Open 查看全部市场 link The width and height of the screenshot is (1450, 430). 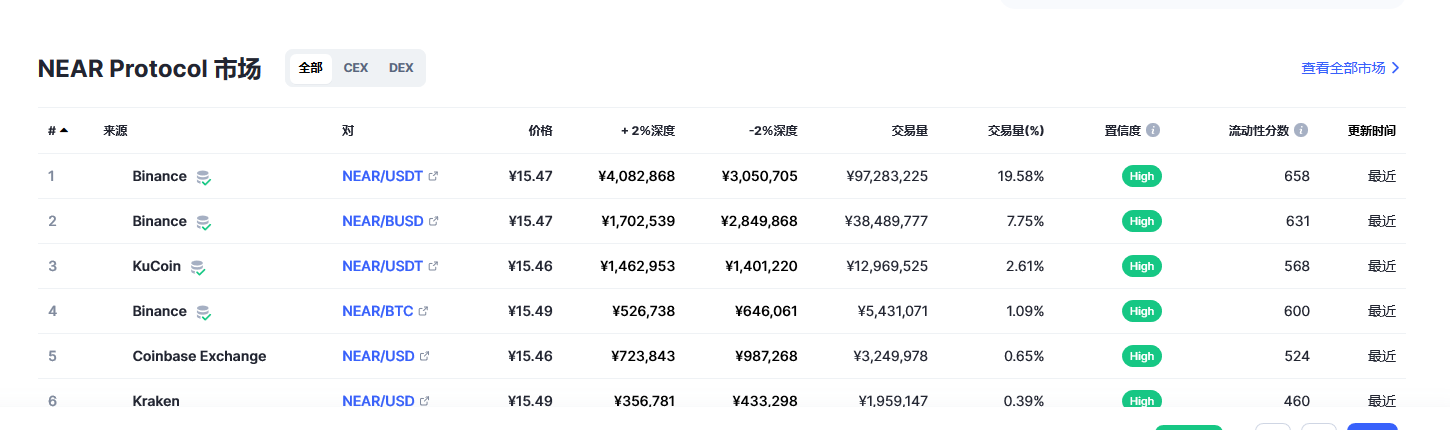tap(1350, 68)
